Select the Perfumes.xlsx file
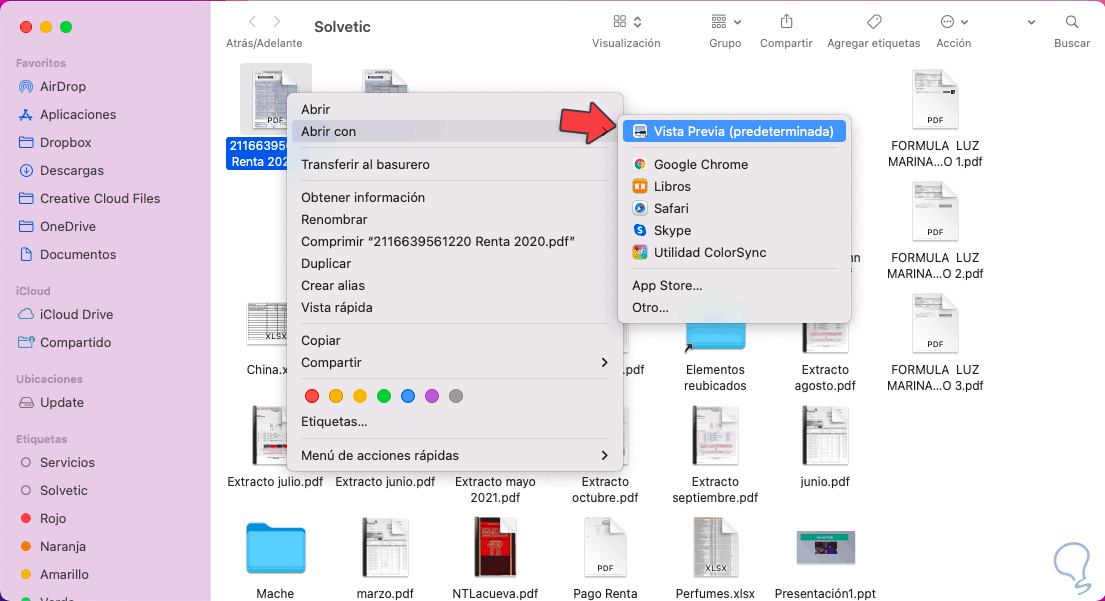 point(715,547)
